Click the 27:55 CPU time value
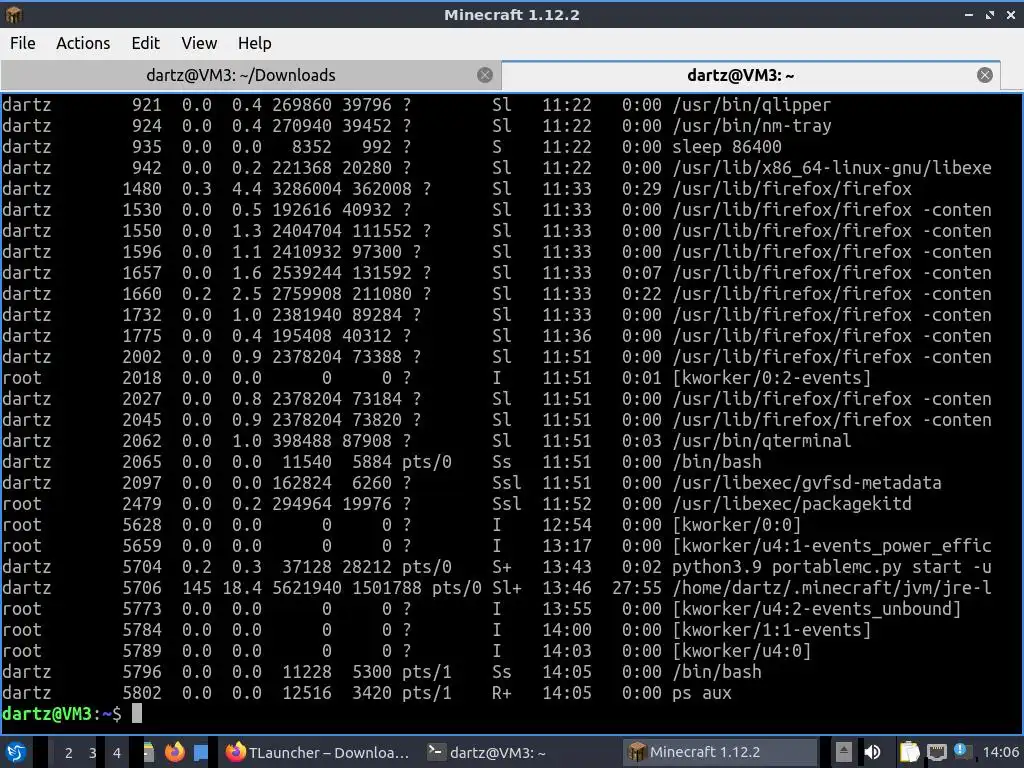This screenshot has height=768, width=1024. pos(637,588)
